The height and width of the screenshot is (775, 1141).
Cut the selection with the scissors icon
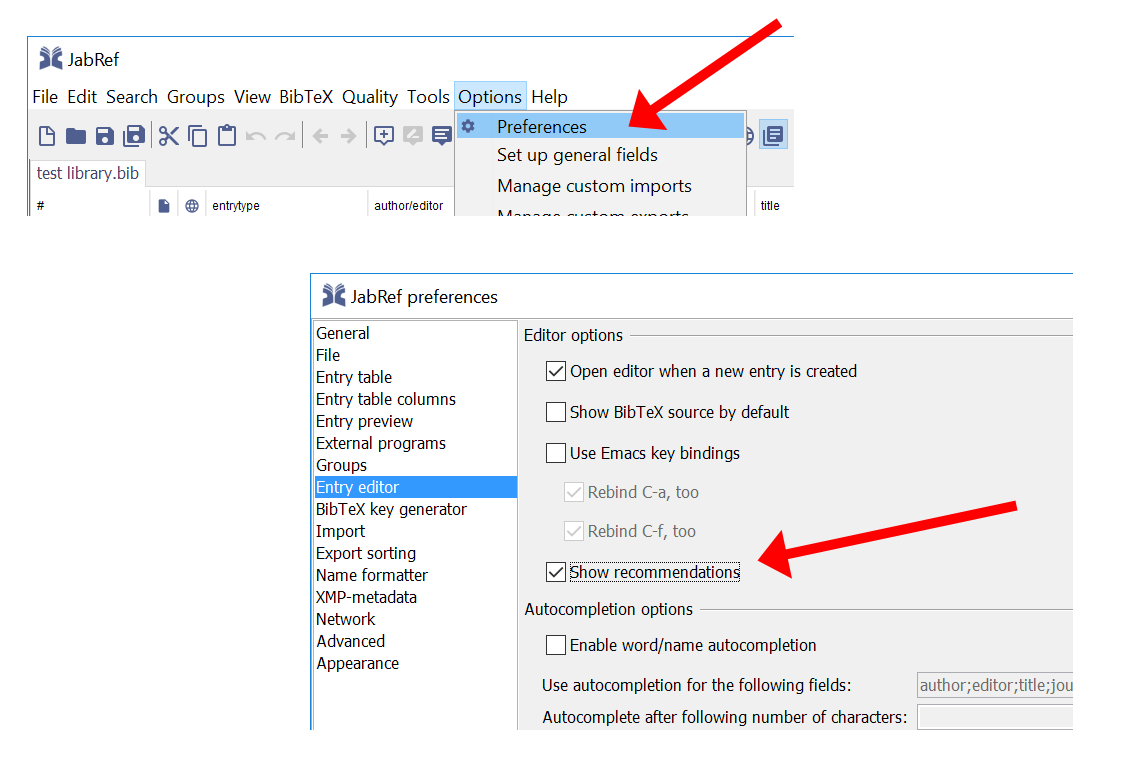point(169,136)
